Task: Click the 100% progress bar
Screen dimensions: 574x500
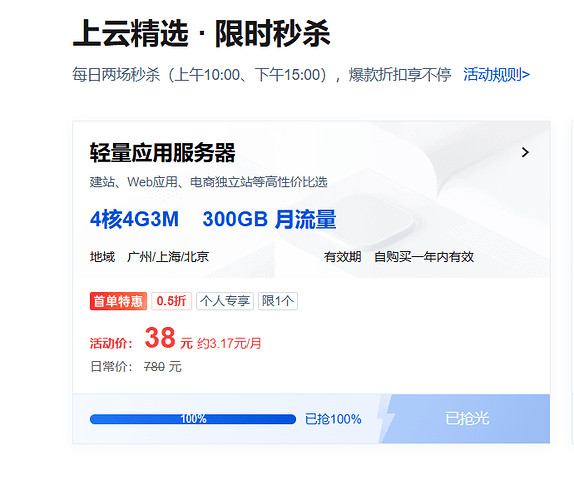Action: 193,419
